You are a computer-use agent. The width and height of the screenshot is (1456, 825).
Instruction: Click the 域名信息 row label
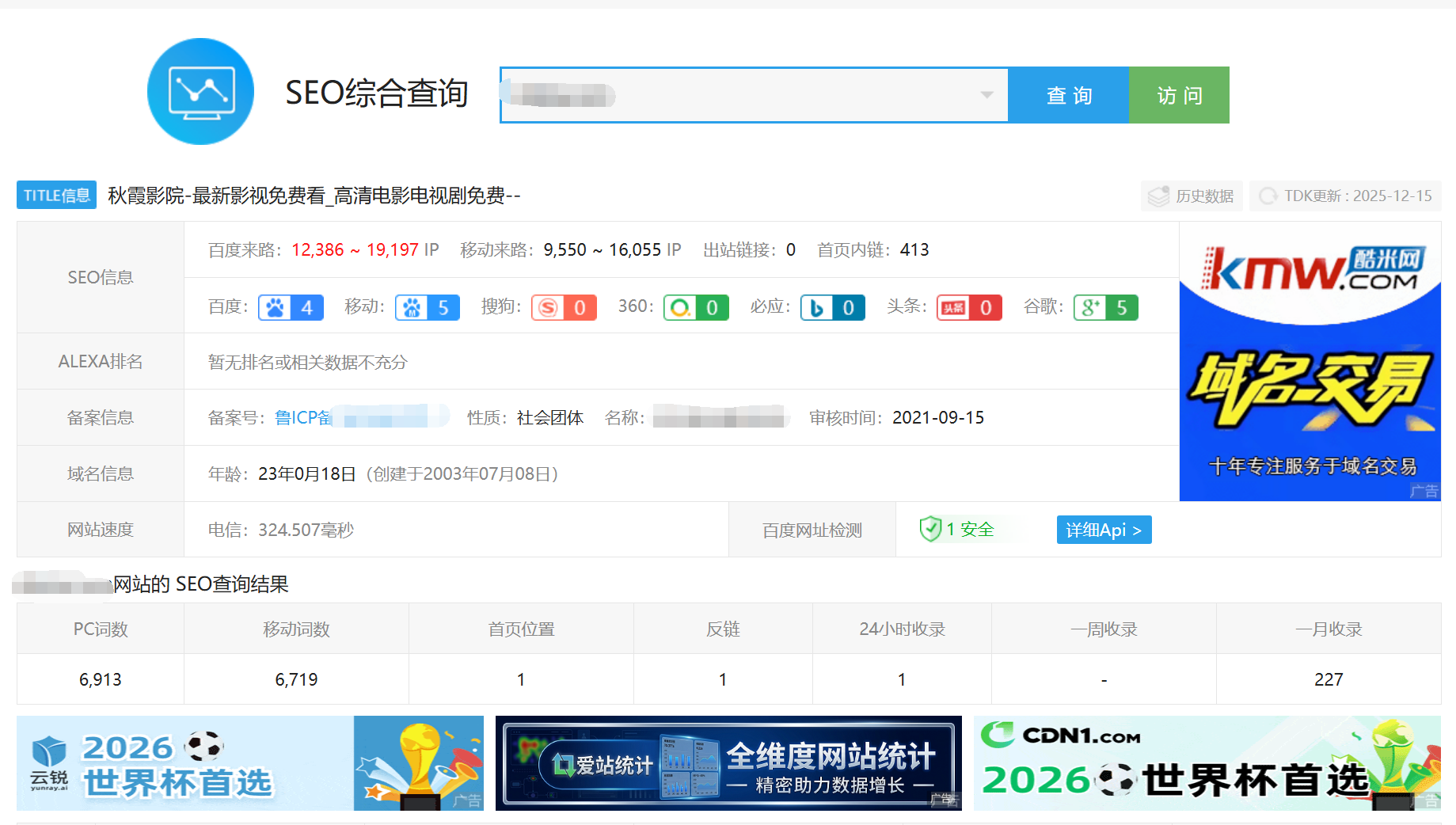101,473
